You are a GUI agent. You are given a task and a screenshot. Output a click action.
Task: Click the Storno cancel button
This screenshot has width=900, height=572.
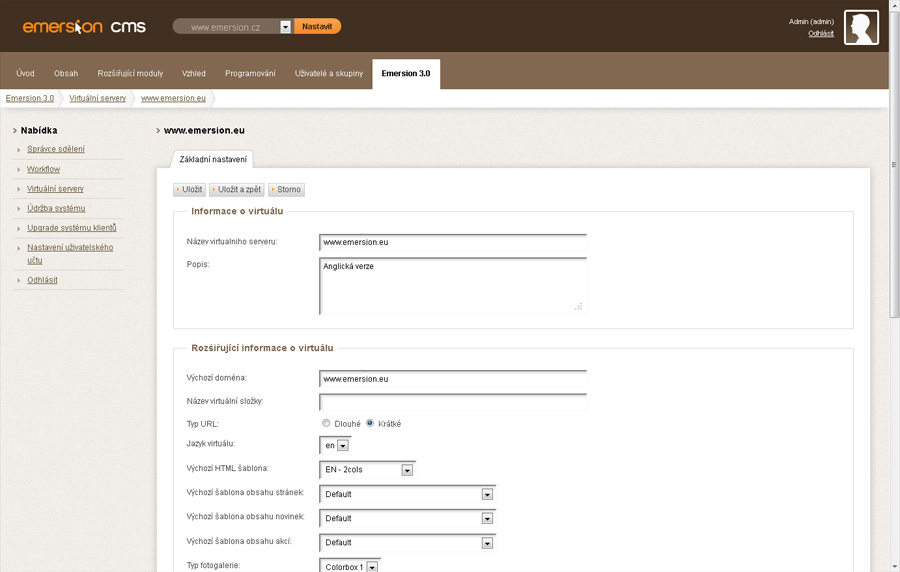(286, 189)
